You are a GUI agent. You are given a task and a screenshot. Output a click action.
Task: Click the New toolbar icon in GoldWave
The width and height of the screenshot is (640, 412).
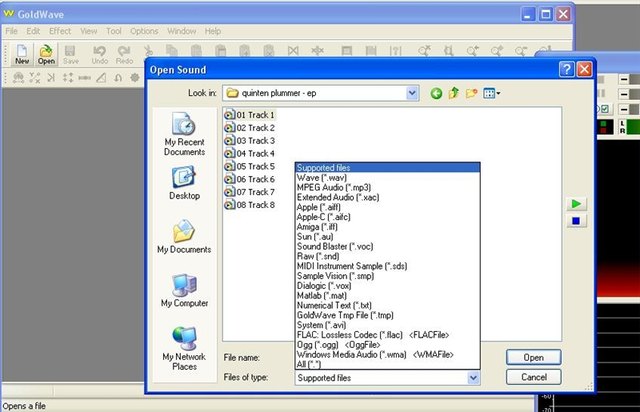click(x=22, y=55)
